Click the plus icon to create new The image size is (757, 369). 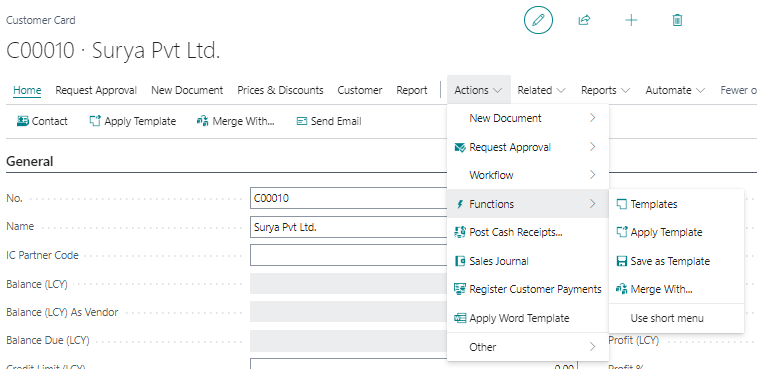(631, 20)
